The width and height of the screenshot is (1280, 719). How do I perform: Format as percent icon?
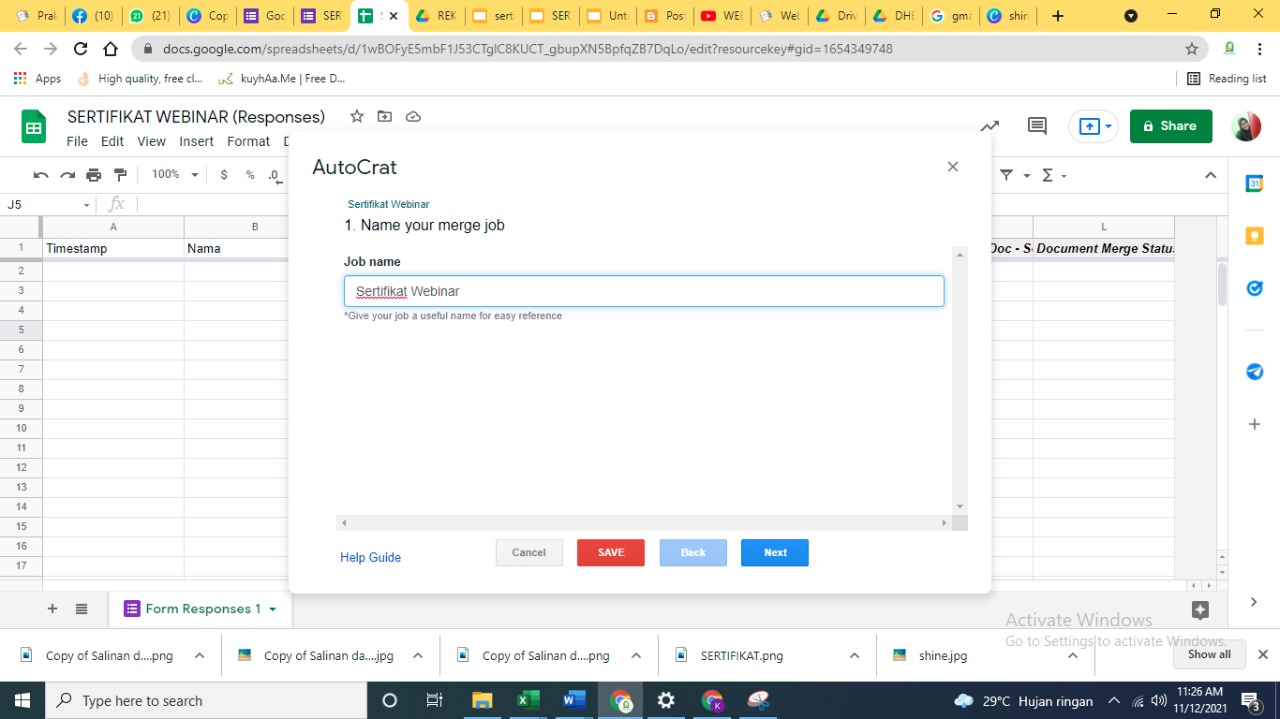(x=250, y=175)
